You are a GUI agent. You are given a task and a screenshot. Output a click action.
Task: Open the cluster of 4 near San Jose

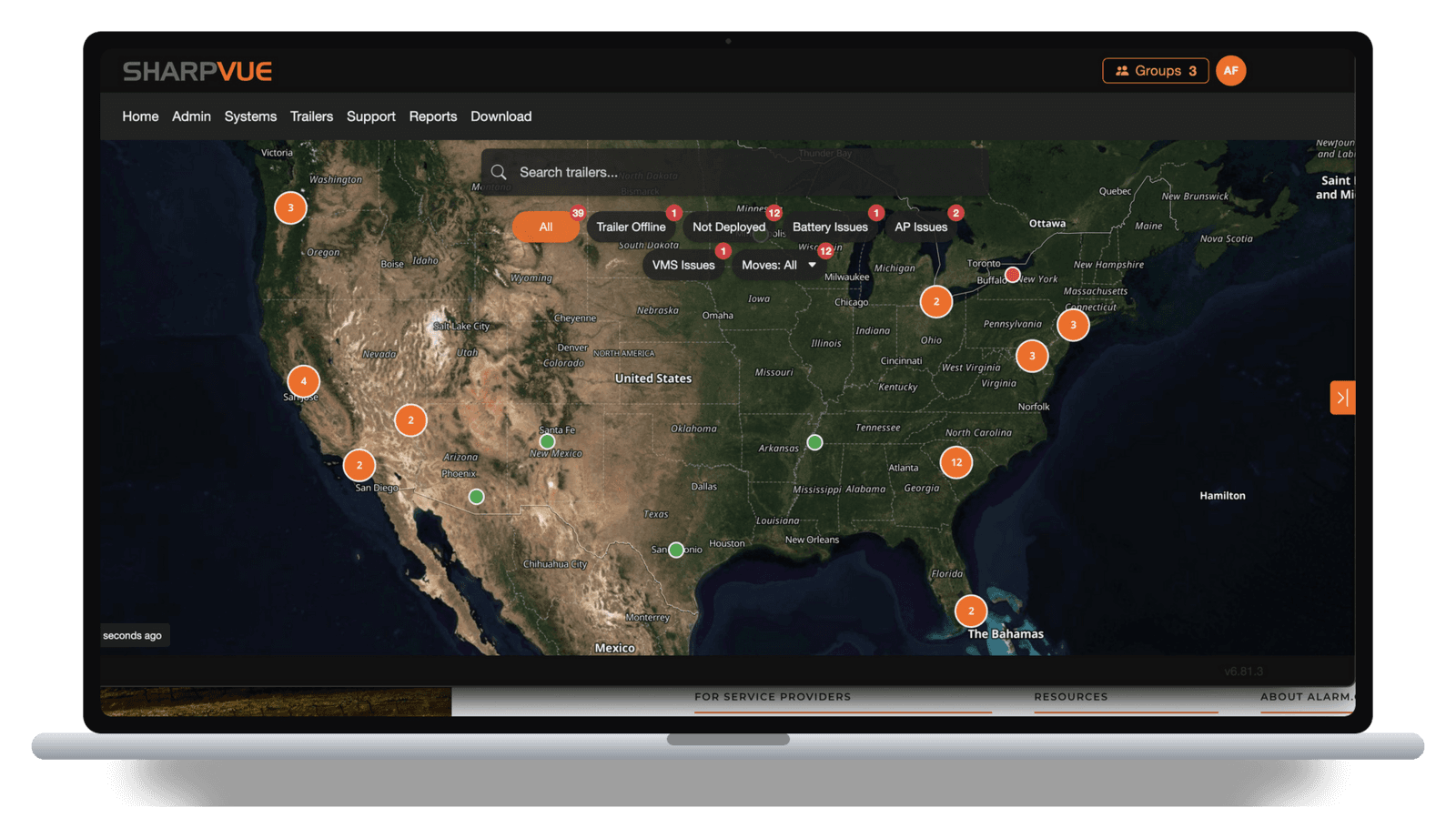tap(303, 381)
